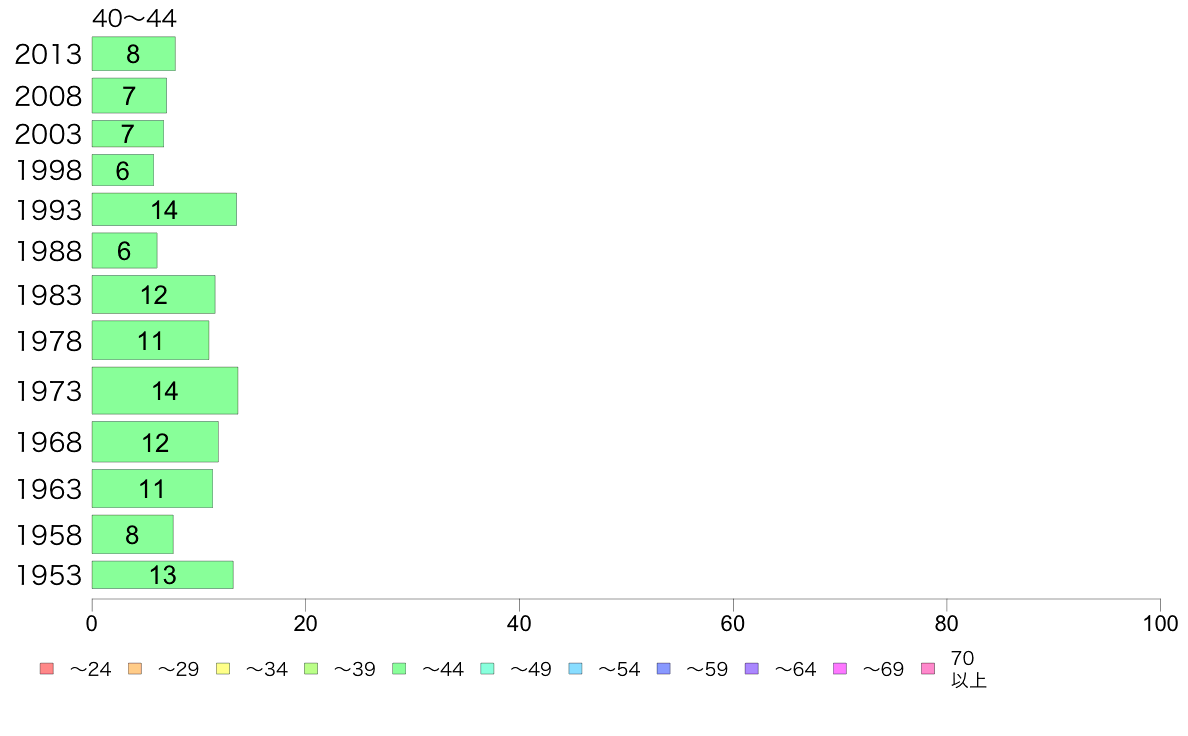Click the 1968 bar showing 12
Image resolution: width=1188 pixels, height=736 pixels.
coord(155,442)
